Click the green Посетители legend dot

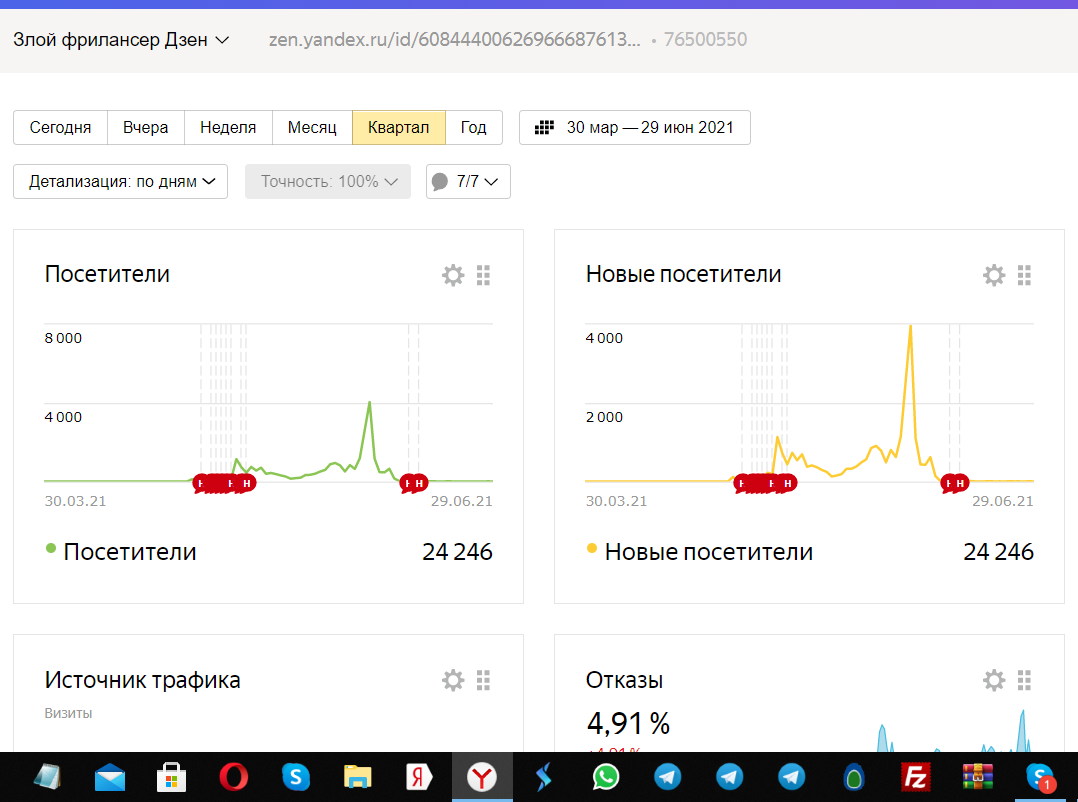[50, 548]
